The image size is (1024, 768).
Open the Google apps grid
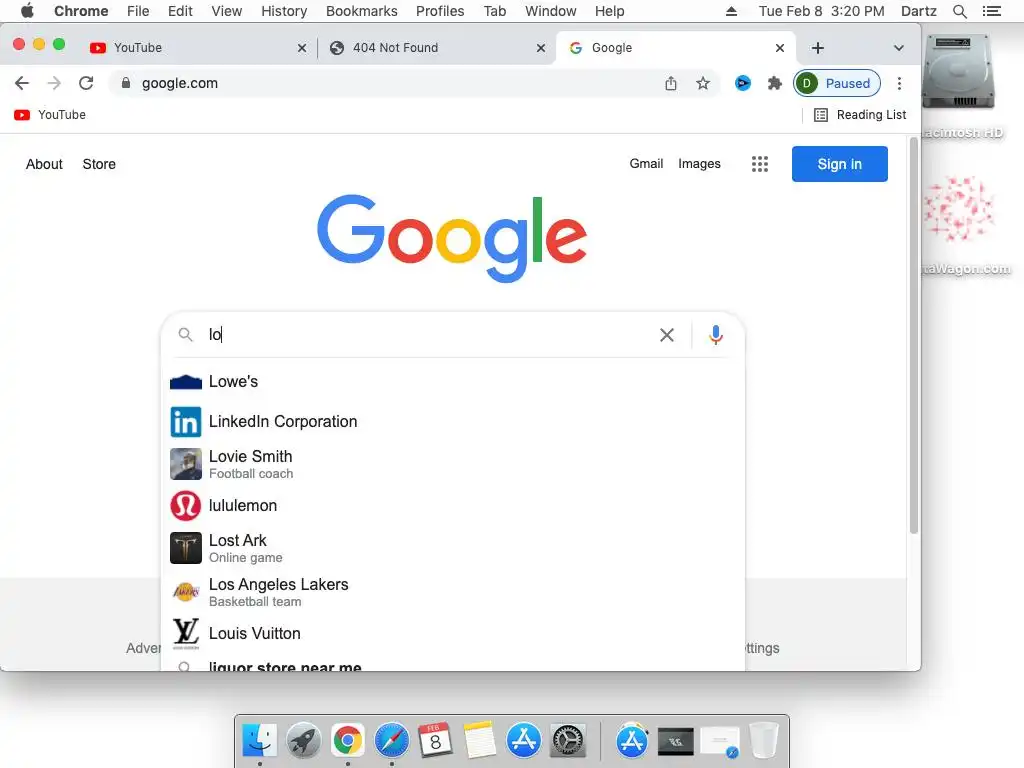coord(760,164)
